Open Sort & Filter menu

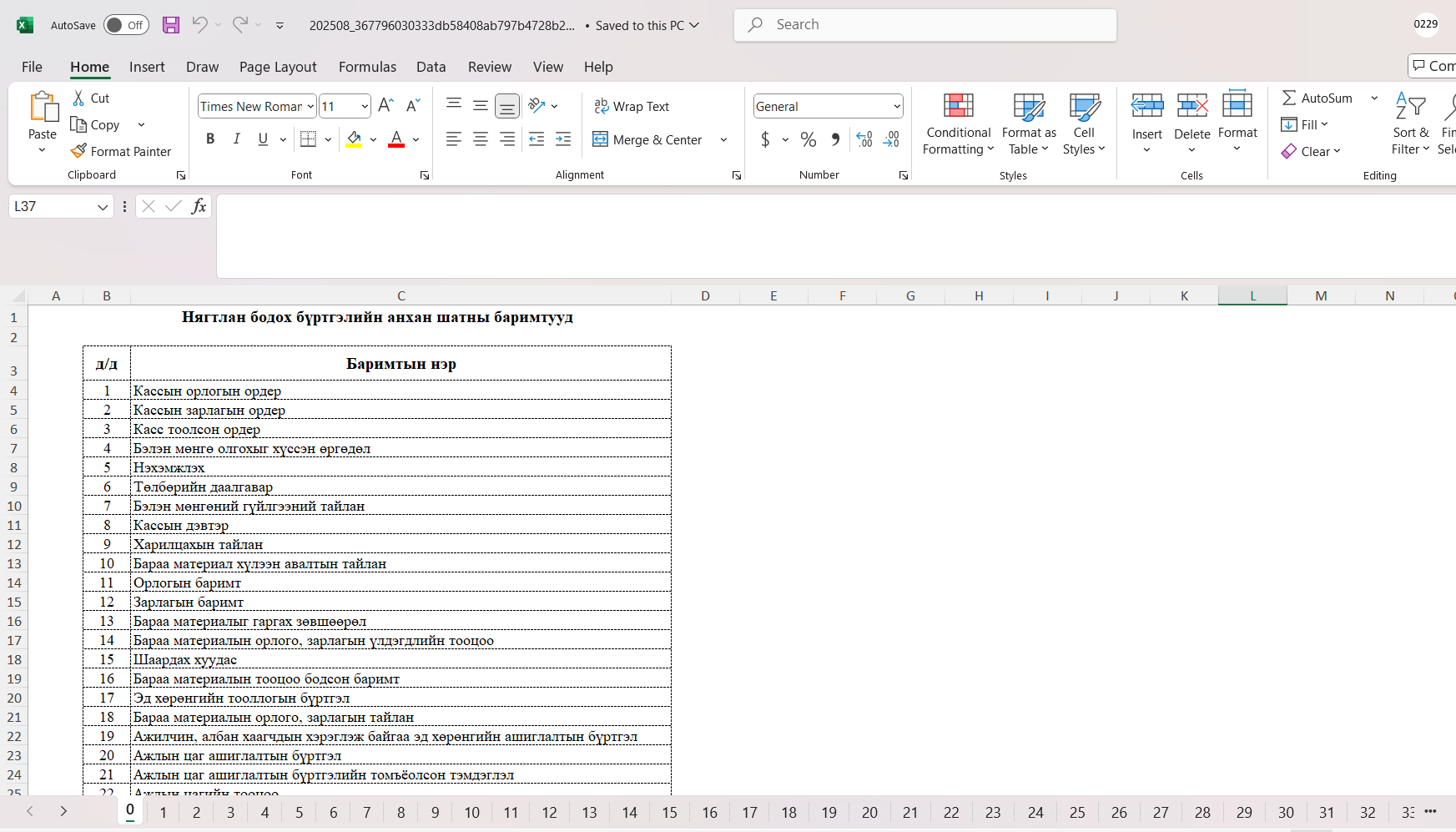1411,124
